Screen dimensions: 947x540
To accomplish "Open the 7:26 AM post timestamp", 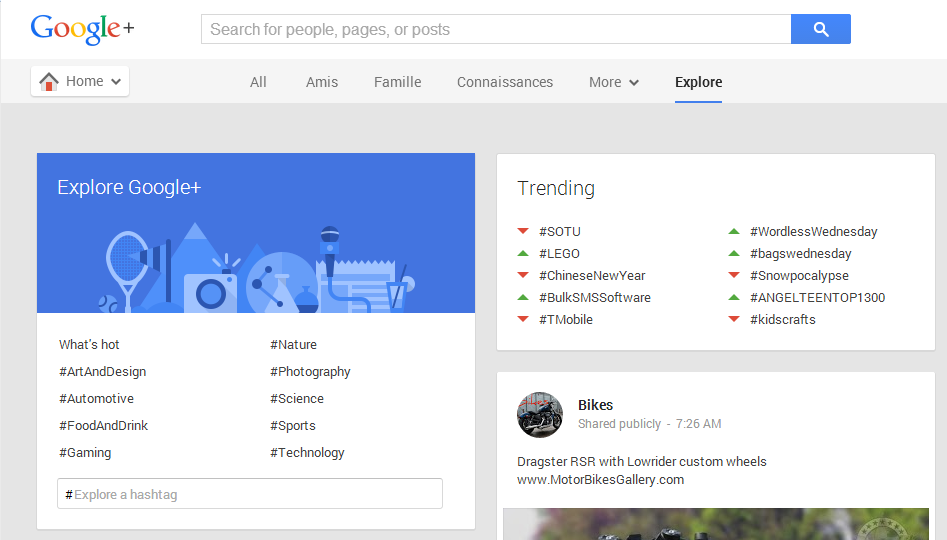I will point(699,424).
